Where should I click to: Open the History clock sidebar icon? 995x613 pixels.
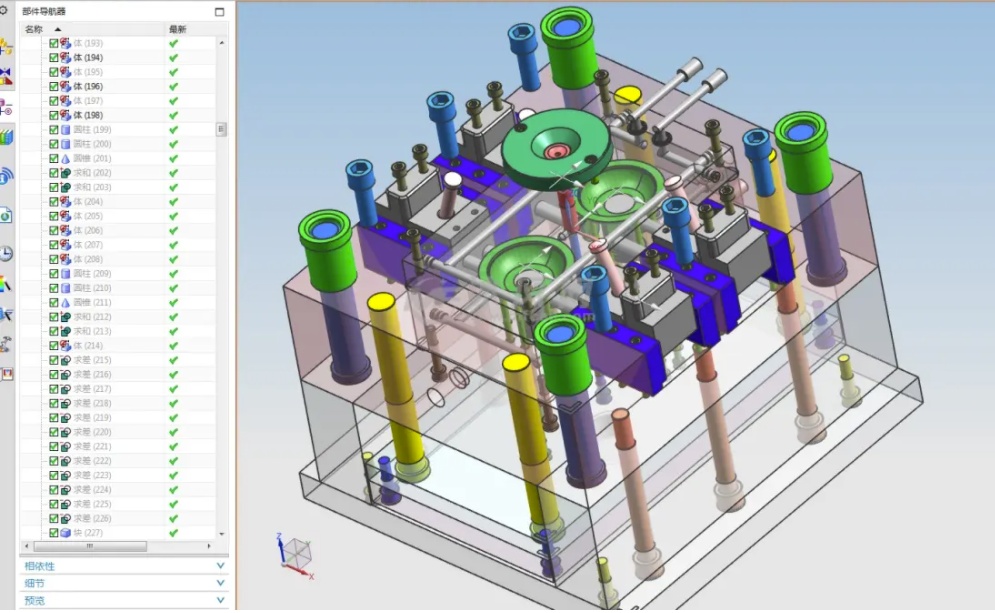pyautogui.click(x=6, y=254)
